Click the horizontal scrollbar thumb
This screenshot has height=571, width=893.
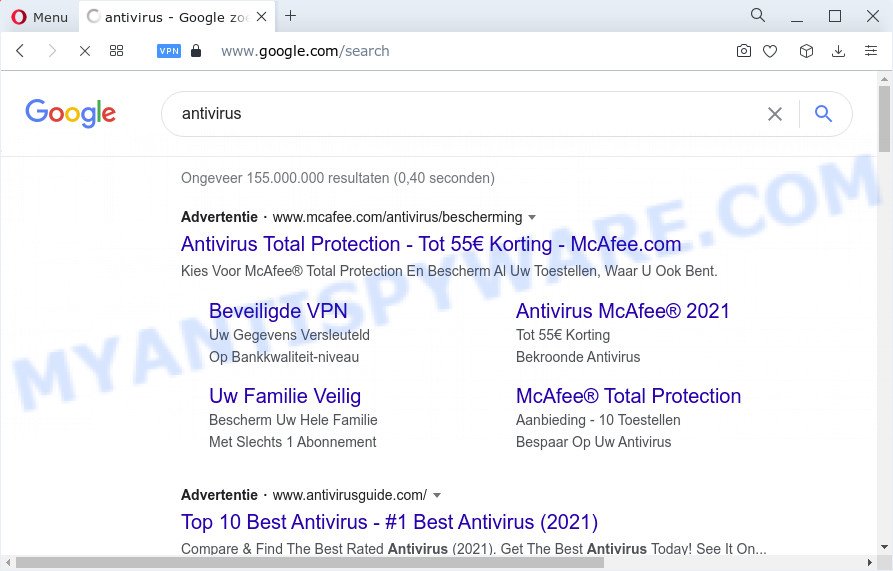[x=310, y=562]
